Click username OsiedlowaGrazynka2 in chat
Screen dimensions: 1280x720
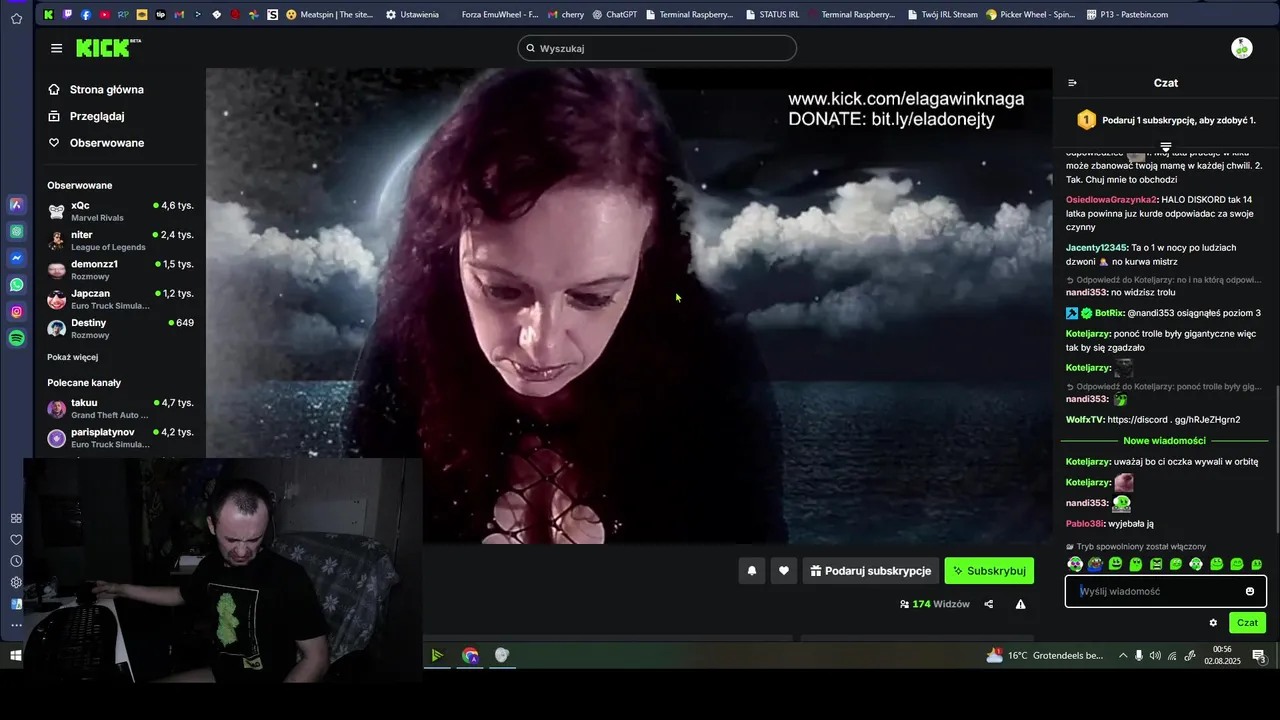pyautogui.click(x=1111, y=200)
